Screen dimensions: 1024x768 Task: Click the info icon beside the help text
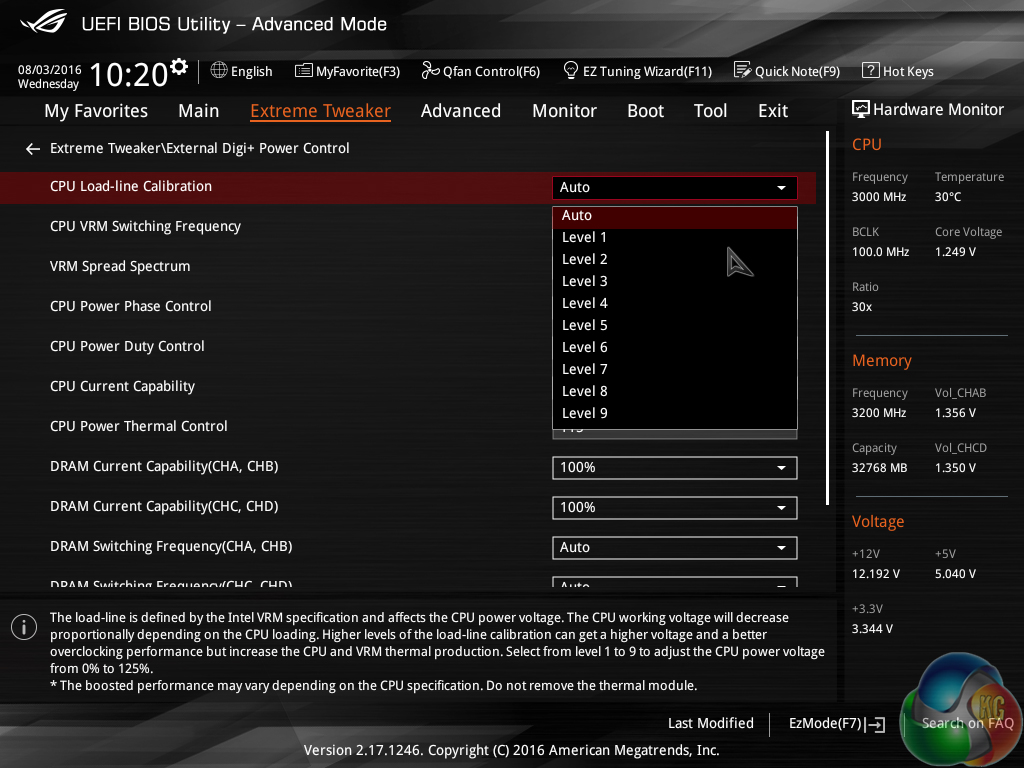tap(24, 627)
